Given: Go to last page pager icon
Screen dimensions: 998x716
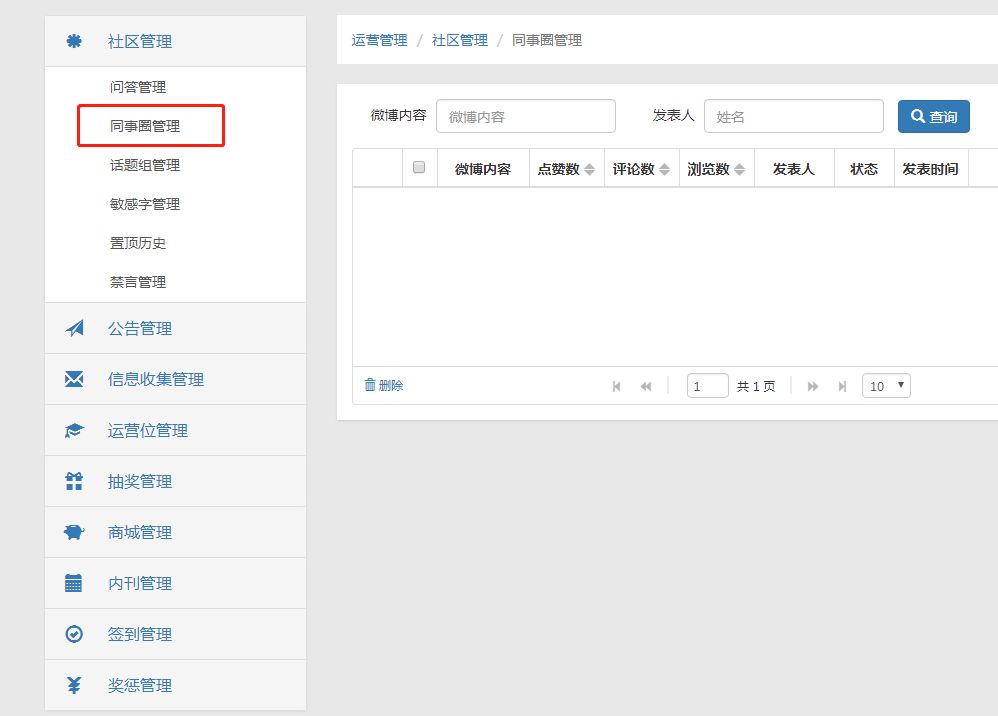Looking at the screenshot, I should point(843,386).
